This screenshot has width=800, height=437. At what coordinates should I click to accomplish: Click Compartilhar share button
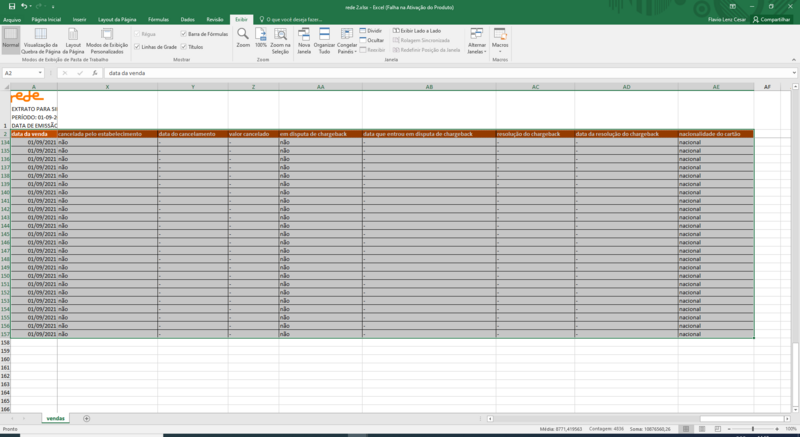click(771, 19)
